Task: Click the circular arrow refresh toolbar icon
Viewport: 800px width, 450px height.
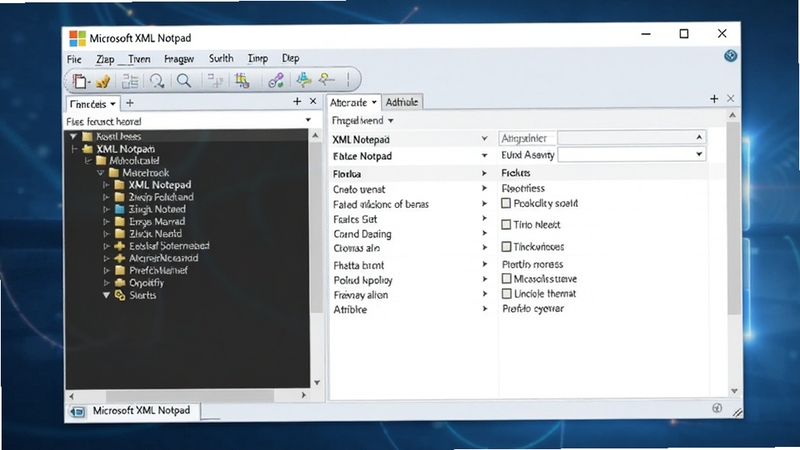Action: pyautogui.click(x=157, y=81)
